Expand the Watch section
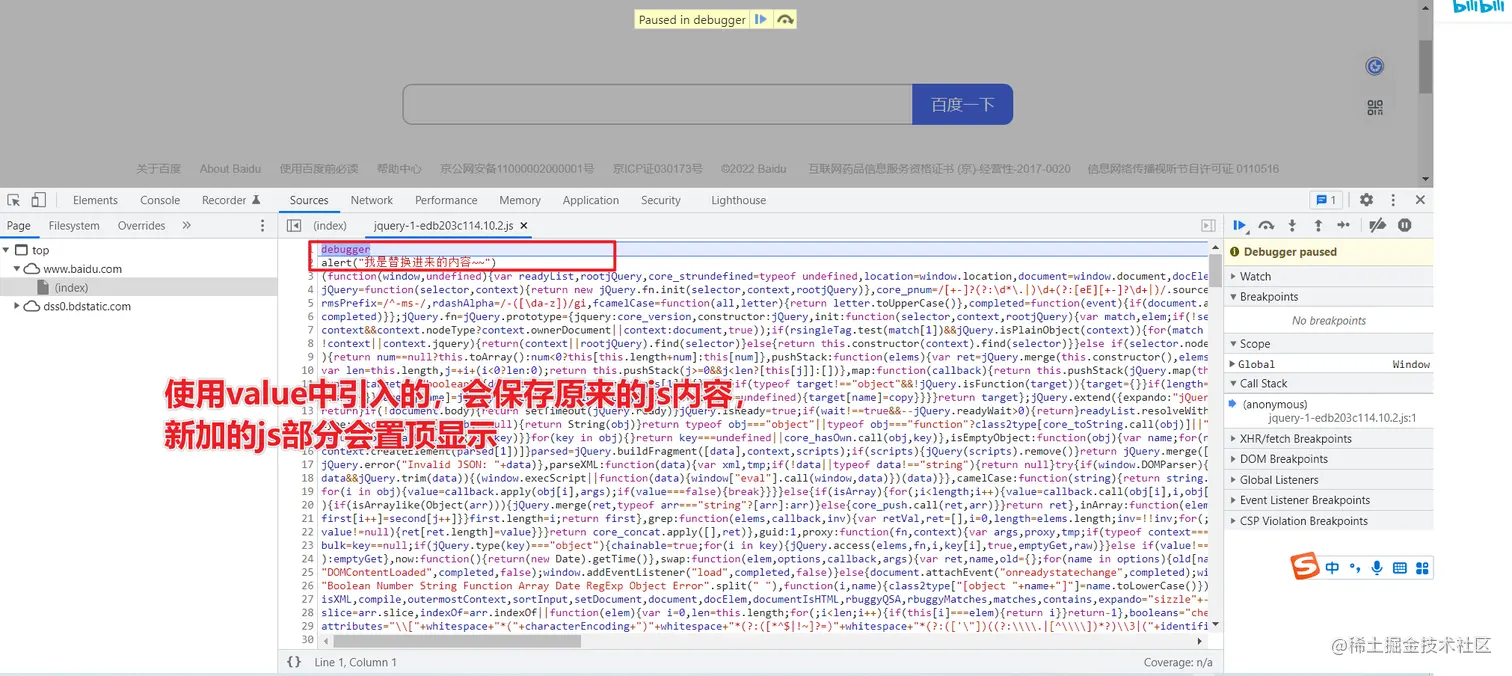This screenshot has height=676, width=1512. [1327, 276]
